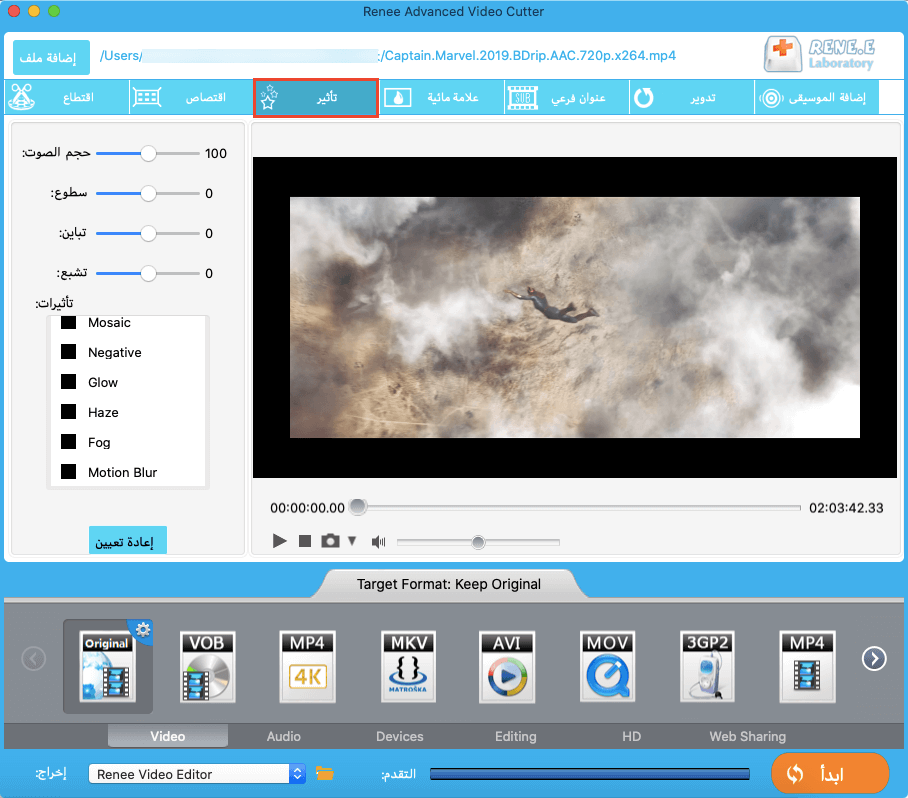
Task: Click the Renee Laboratory logo
Action: coord(819,54)
